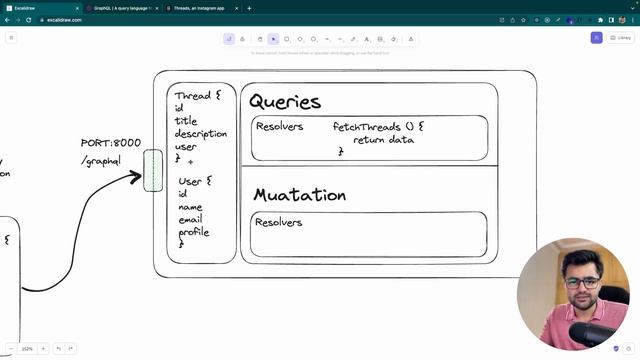Viewport: 640px width, 360px height.
Task: Expand the tab search chevron
Action: [x=632, y=8]
